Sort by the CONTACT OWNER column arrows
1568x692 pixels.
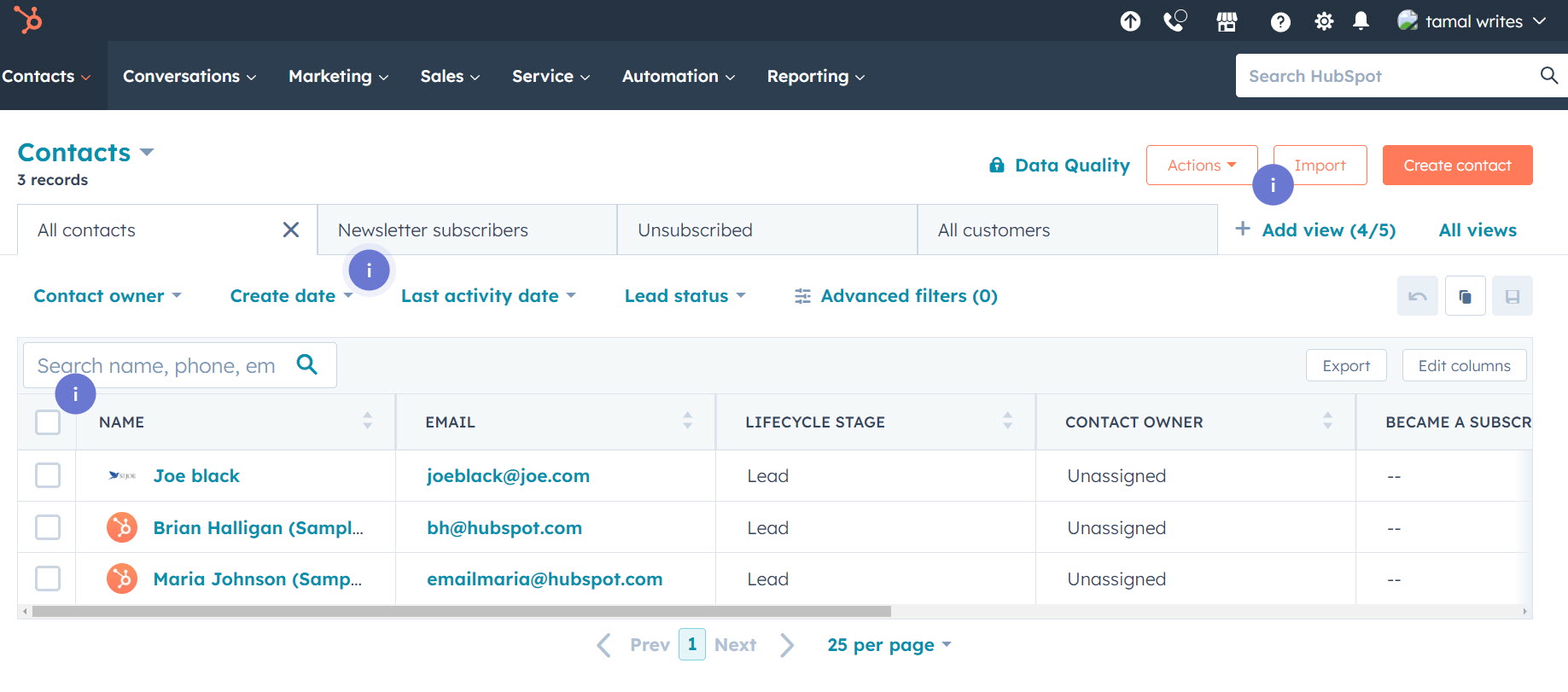pos(1327,421)
